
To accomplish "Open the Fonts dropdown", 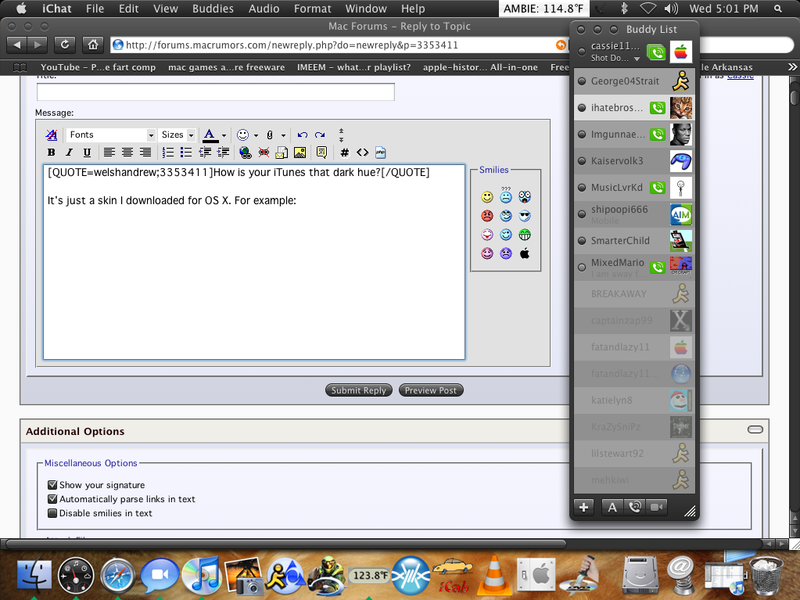I will [110, 135].
